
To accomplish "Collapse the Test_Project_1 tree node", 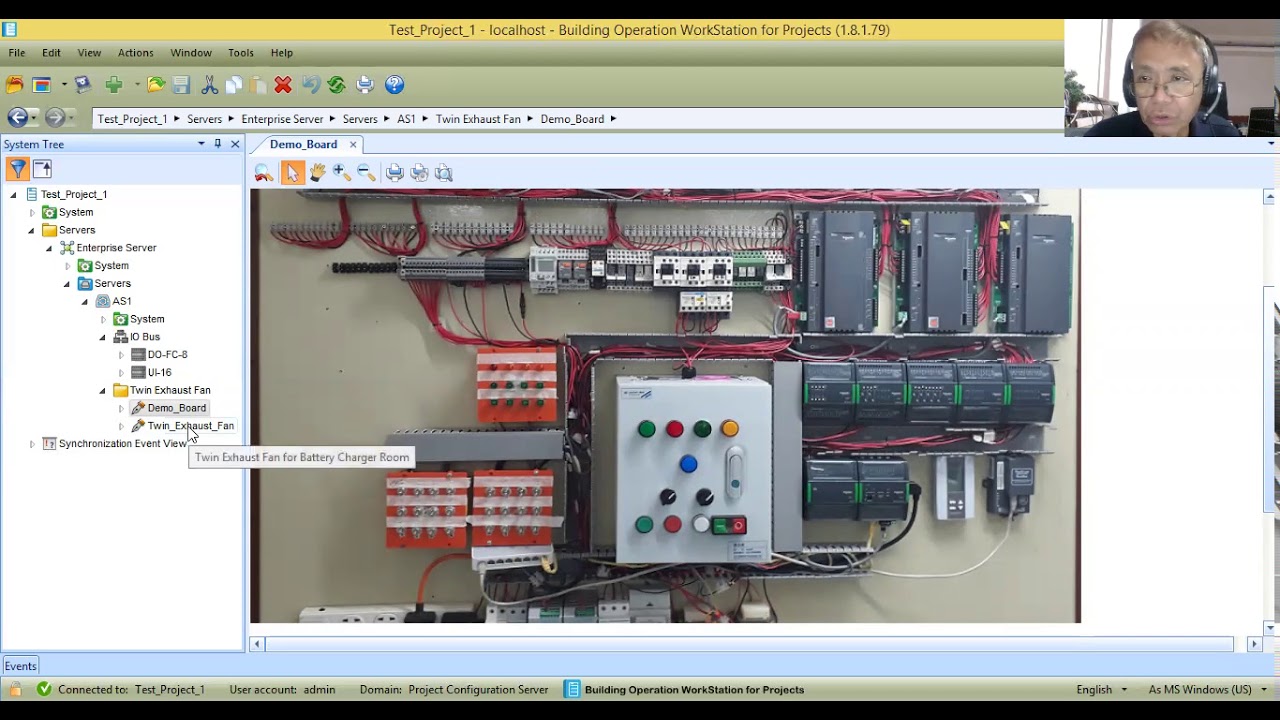I will pos(13,195).
